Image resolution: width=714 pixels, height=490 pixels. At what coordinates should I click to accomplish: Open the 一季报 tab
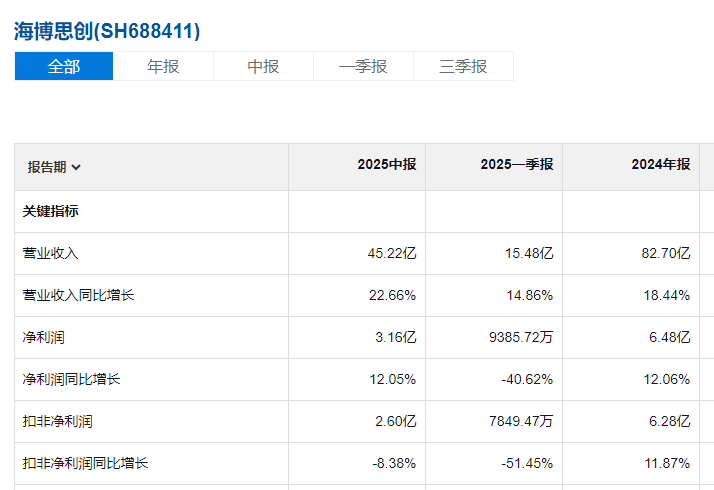point(363,67)
